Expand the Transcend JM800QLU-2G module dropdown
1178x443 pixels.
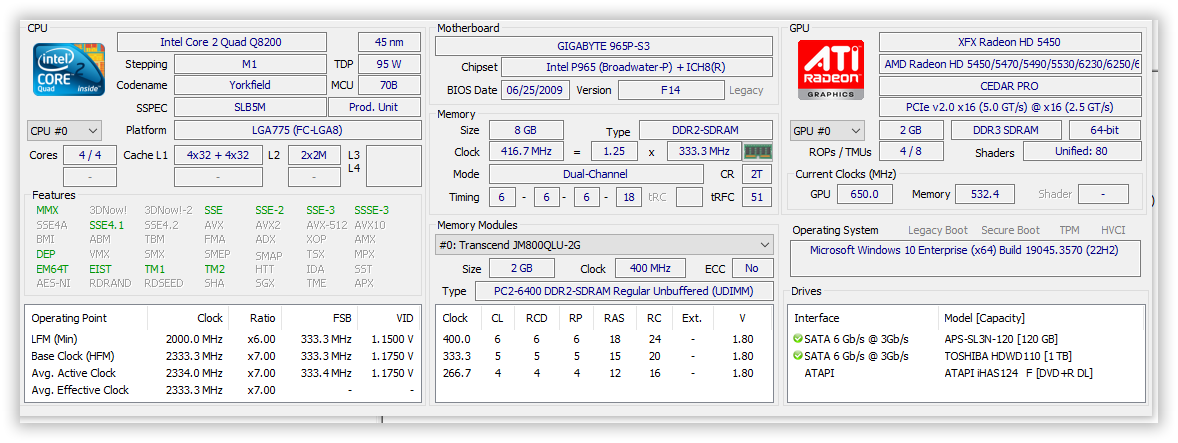click(x=604, y=245)
